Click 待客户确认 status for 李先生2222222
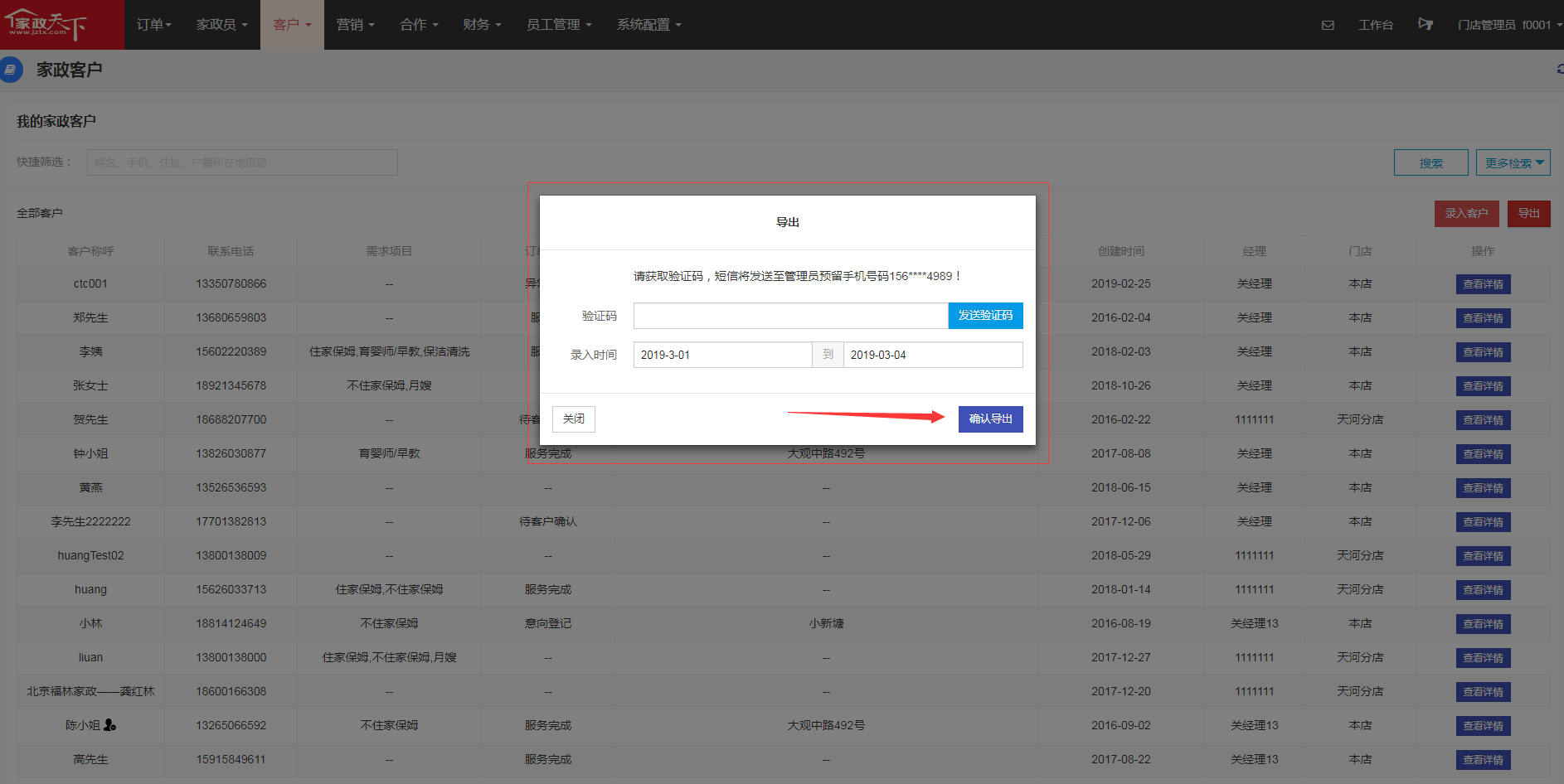This screenshot has width=1564, height=784. (548, 521)
